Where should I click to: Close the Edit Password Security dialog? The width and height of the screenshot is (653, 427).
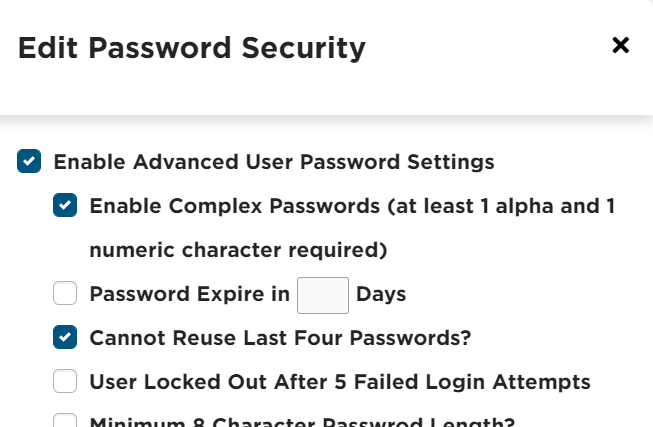(x=620, y=45)
